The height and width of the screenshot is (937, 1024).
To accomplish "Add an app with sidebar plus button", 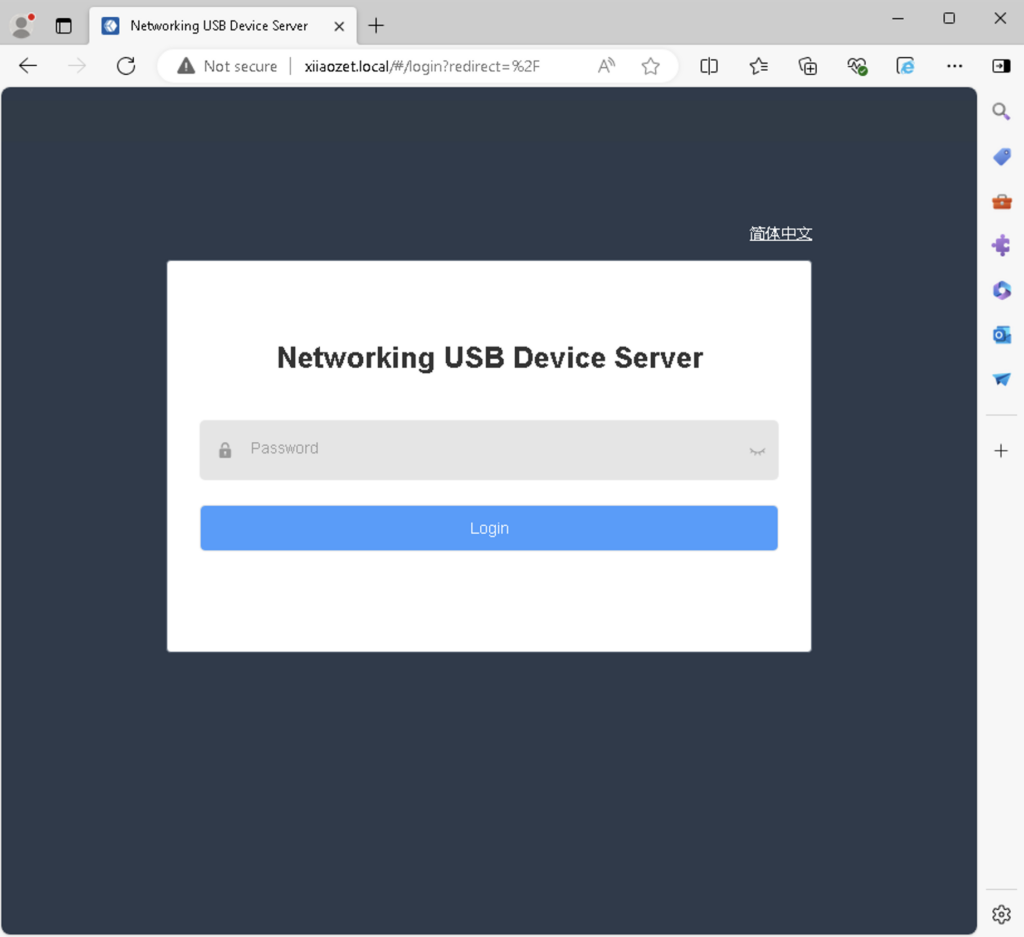I will [1001, 451].
